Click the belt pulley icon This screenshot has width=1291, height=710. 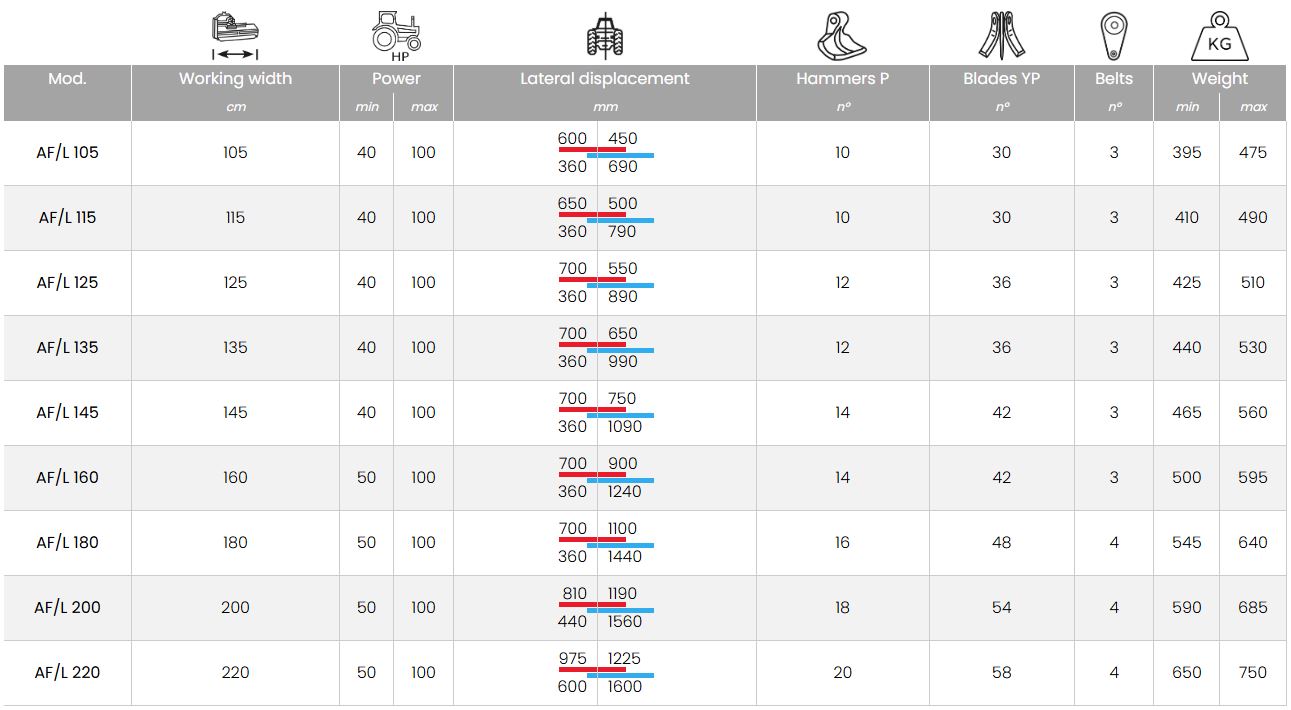1113,36
